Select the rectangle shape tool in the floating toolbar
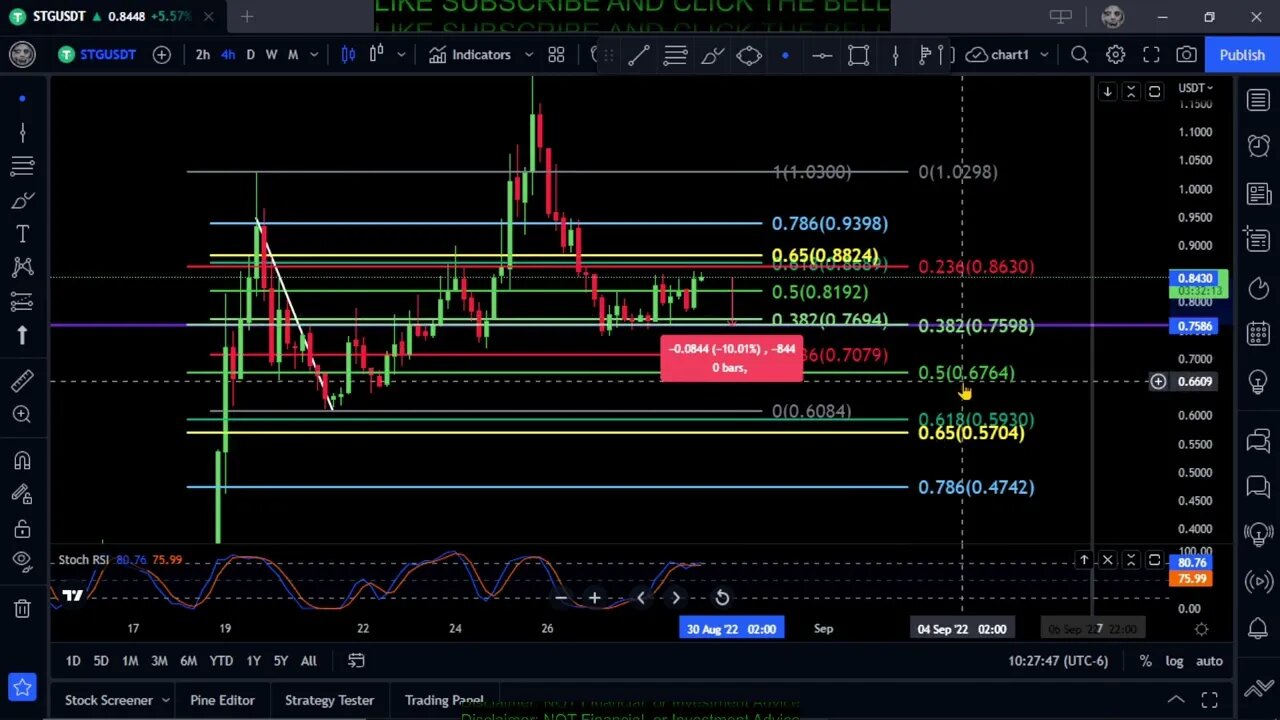The height and width of the screenshot is (720, 1280). click(858, 56)
